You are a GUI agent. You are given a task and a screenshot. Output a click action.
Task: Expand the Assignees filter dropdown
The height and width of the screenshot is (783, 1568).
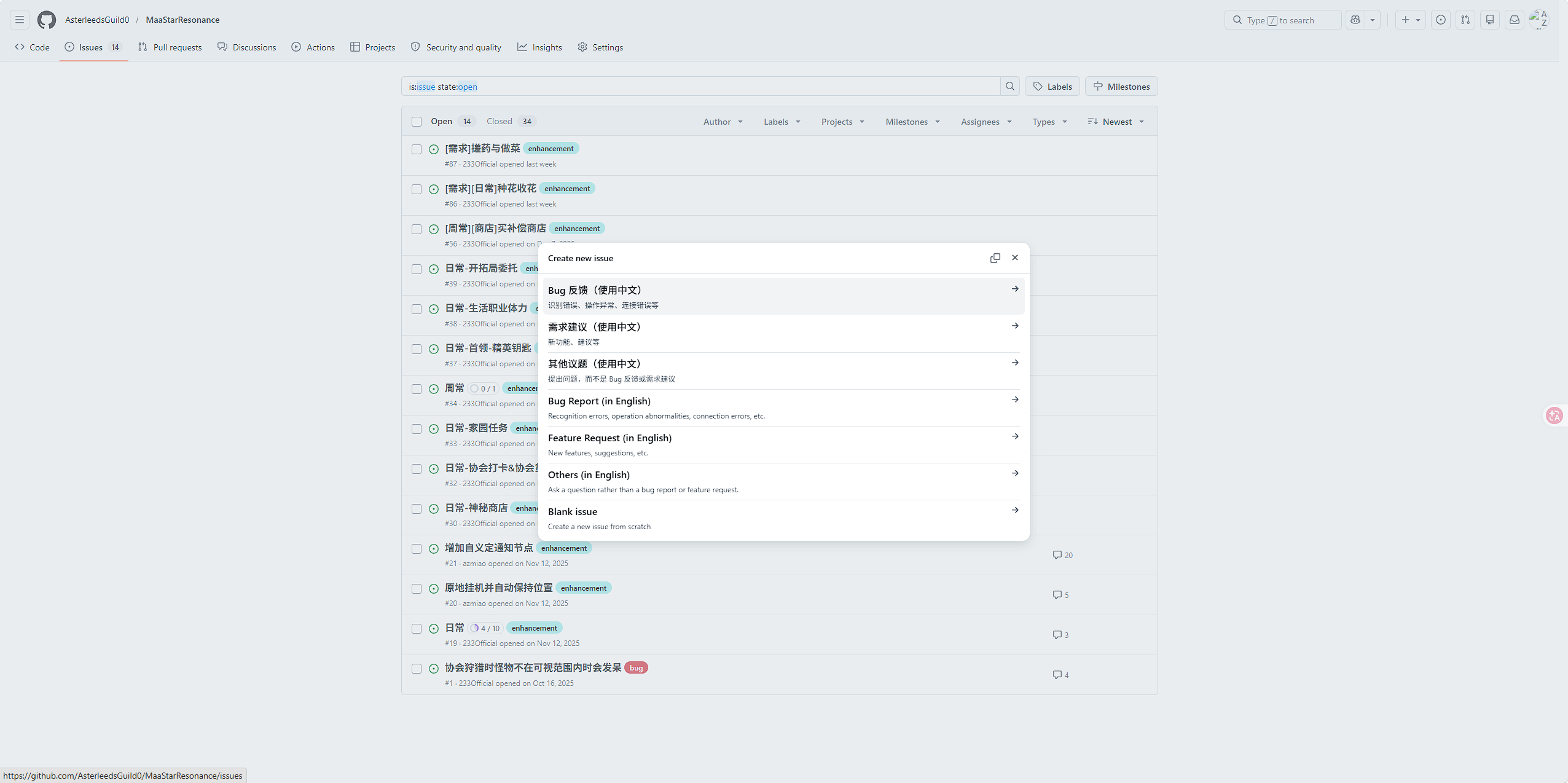click(x=986, y=122)
